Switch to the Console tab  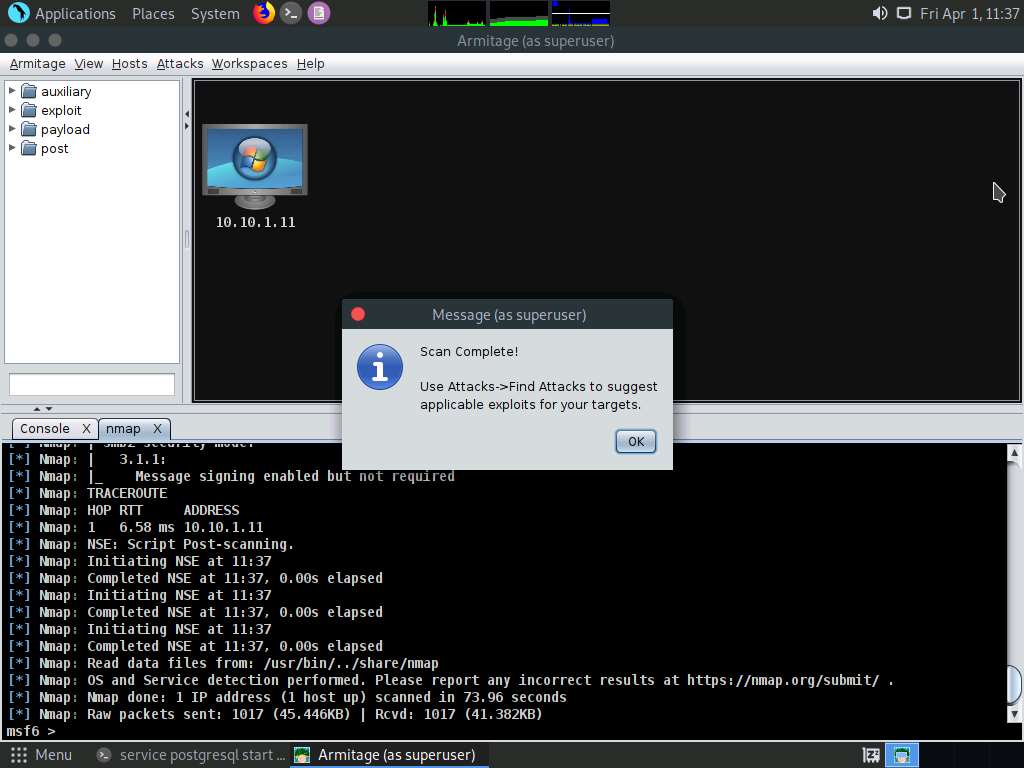point(45,428)
